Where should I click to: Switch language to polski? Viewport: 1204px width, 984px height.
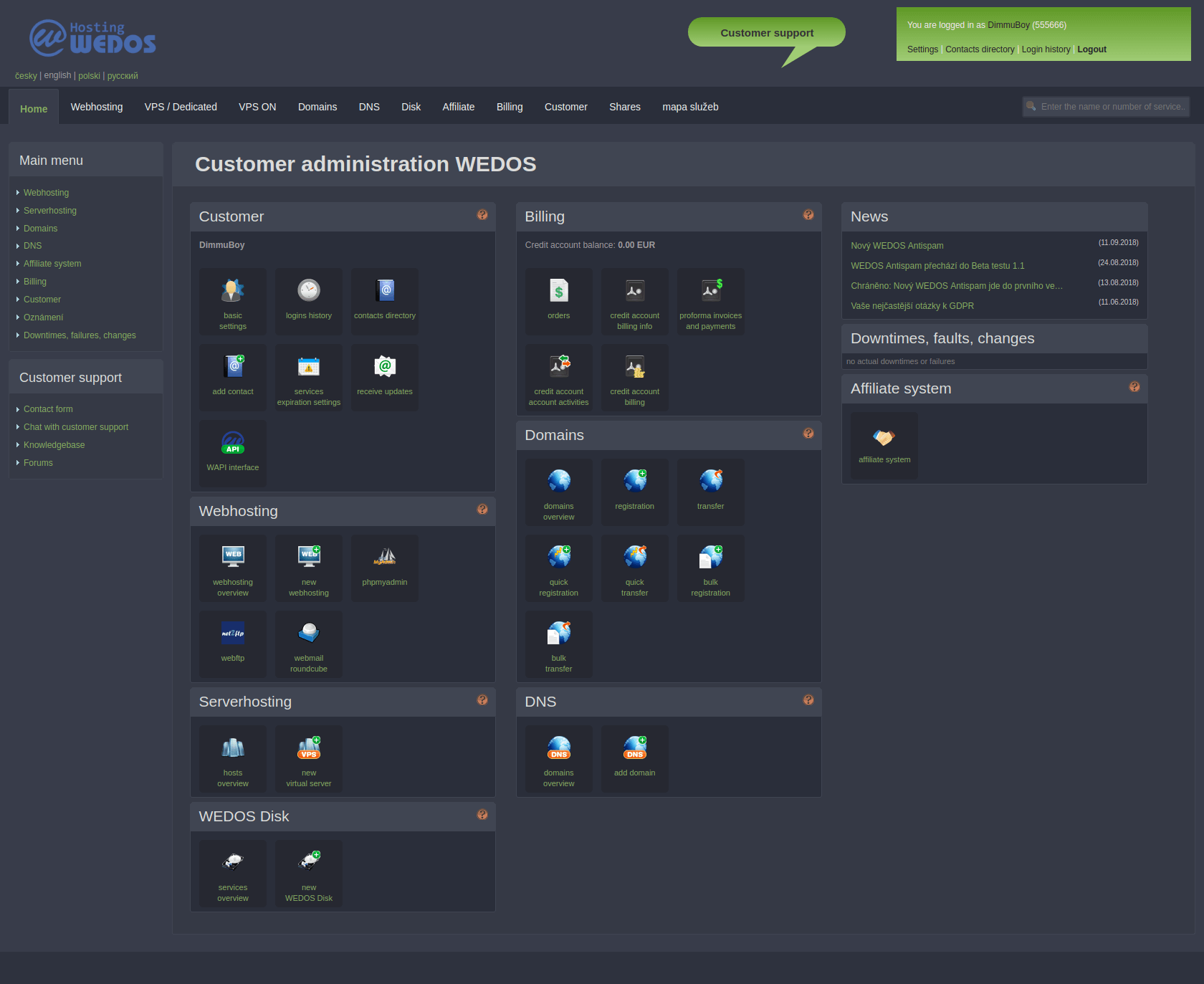tap(89, 76)
